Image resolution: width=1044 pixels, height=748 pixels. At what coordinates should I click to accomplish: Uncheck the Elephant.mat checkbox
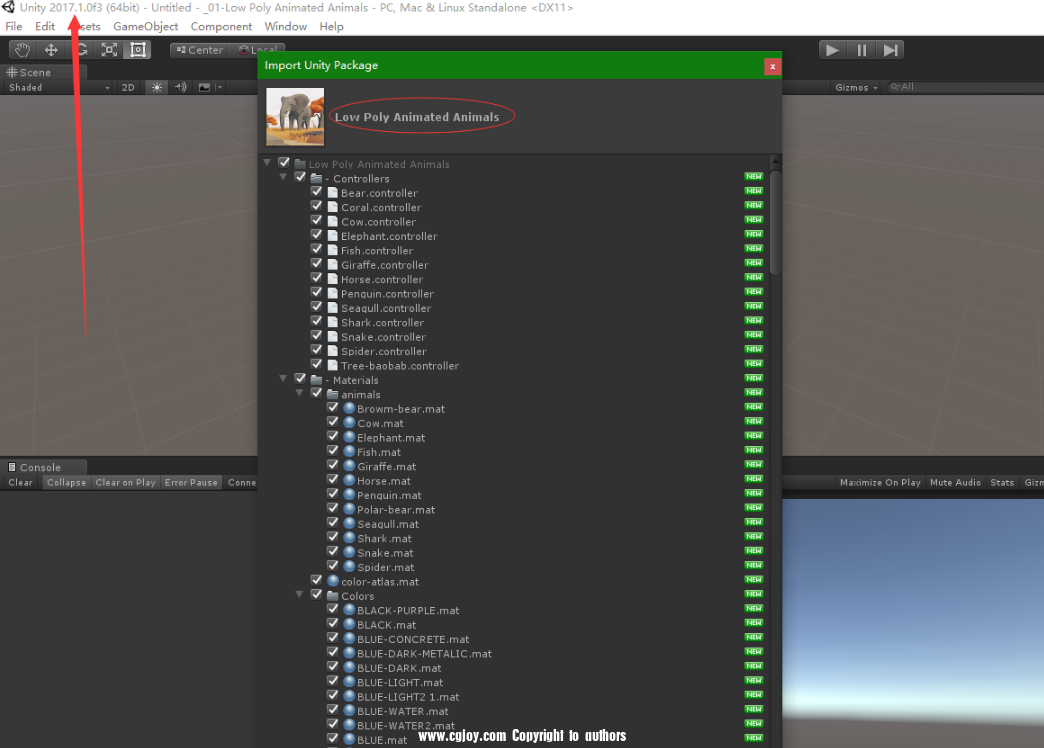332,437
